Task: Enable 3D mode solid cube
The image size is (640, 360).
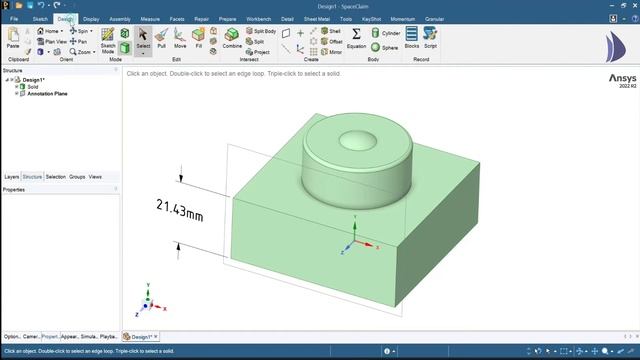Action: click(124, 48)
